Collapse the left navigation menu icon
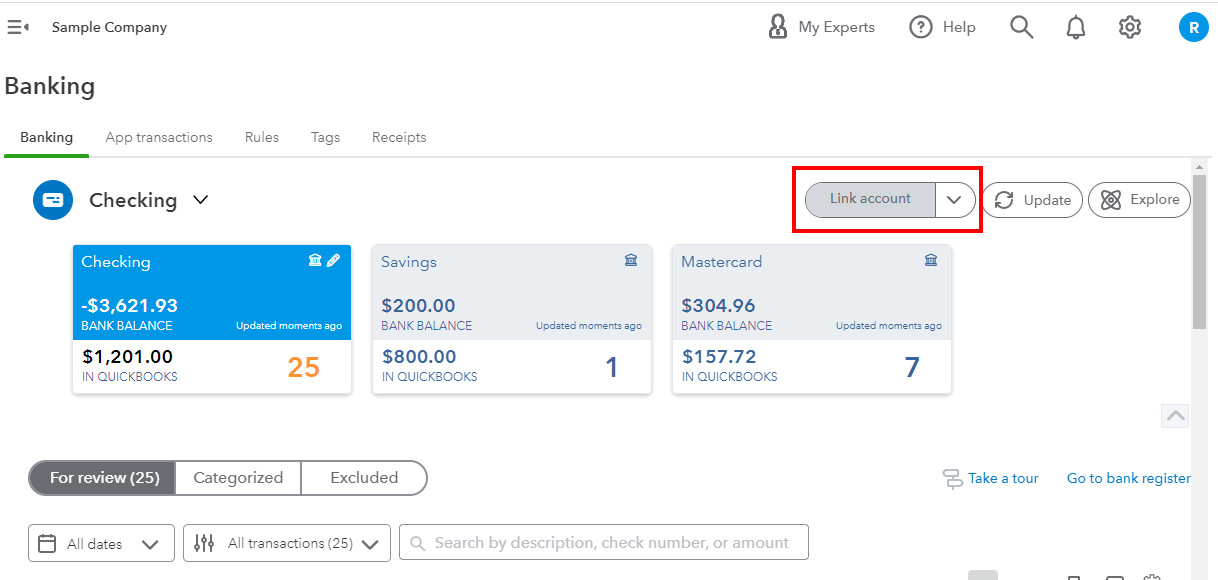Viewport: 1218px width, 580px height. click(x=18, y=27)
